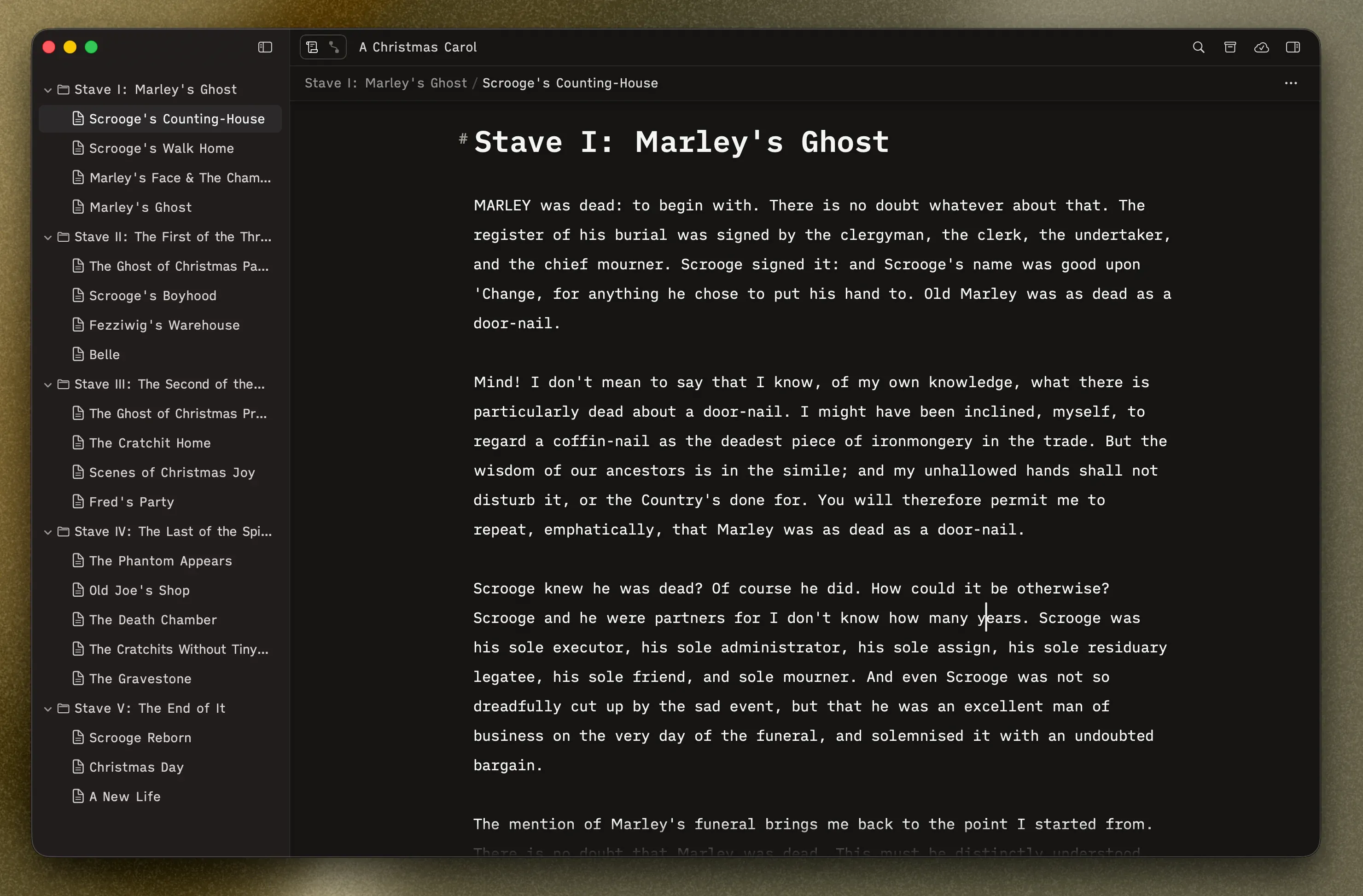Screen dimensions: 1363x896
Task: Open the Scrooge Reborn document
Action: click(x=160, y=738)
